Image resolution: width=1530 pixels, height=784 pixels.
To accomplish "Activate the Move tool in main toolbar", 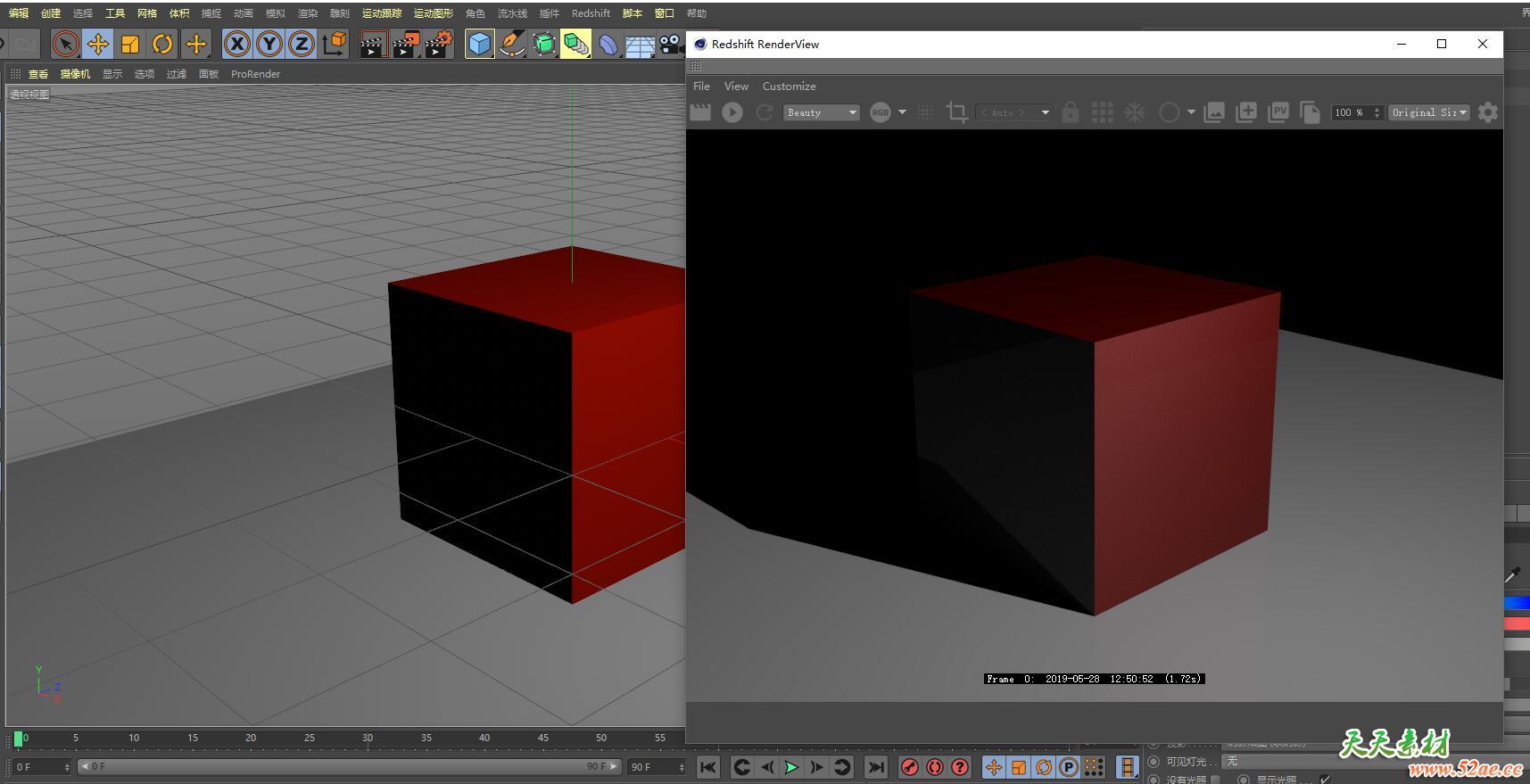I will 98,44.
